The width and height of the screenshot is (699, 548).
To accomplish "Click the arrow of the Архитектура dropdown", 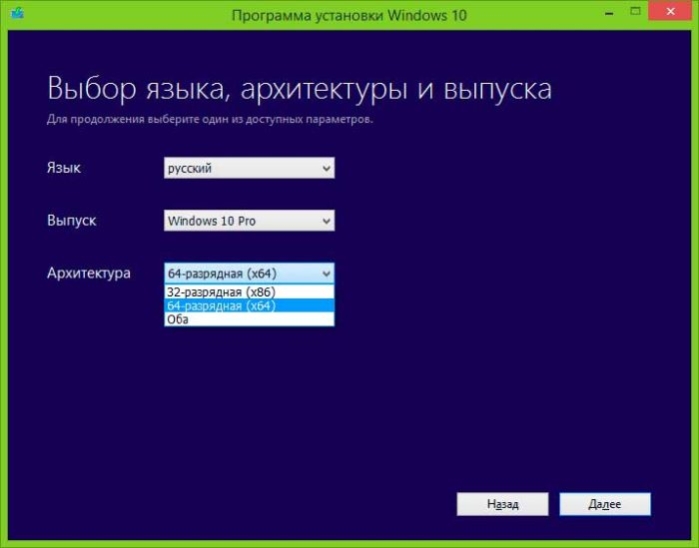I will (326, 274).
